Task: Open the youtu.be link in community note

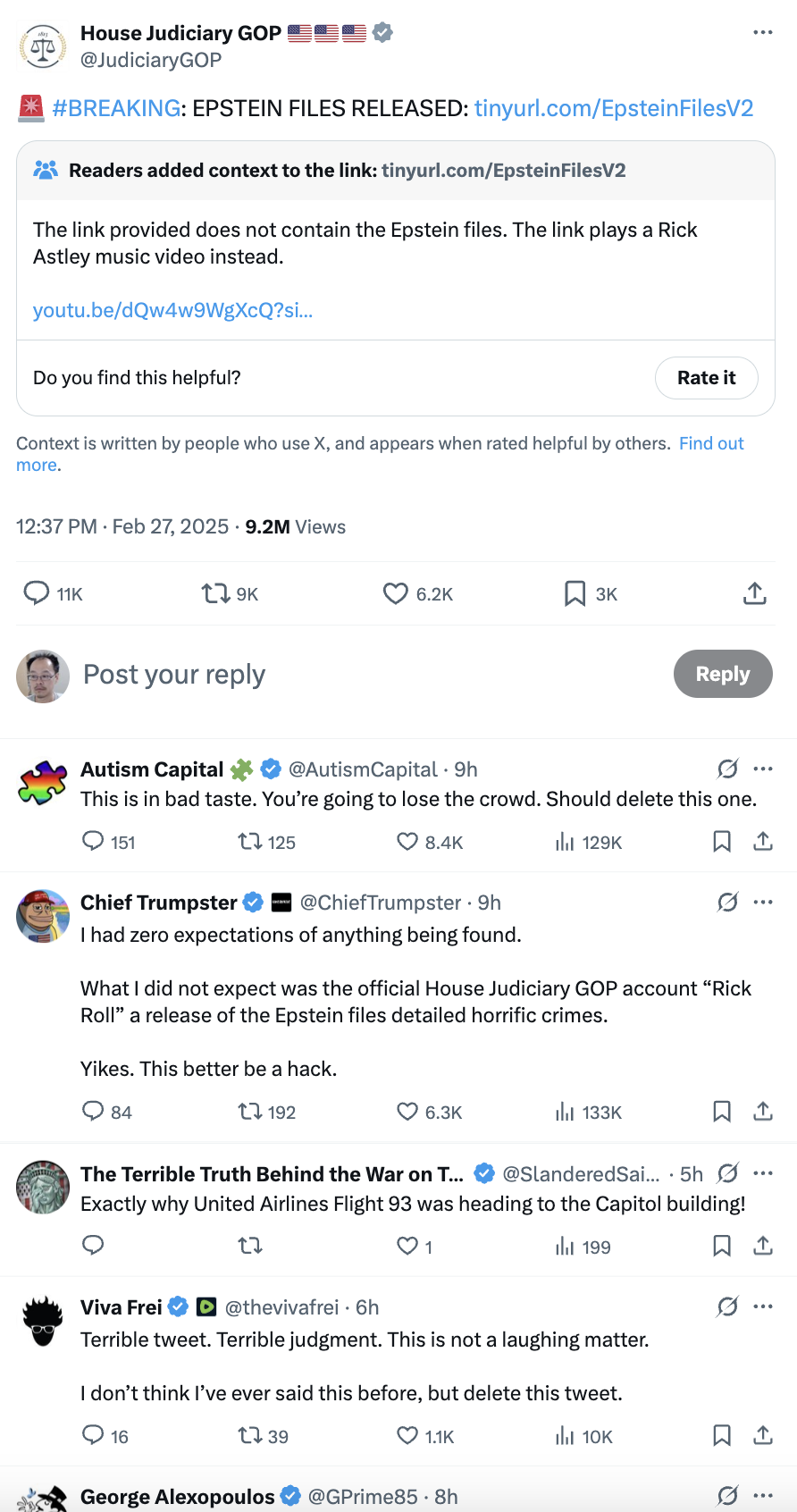Action: point(172,310)
